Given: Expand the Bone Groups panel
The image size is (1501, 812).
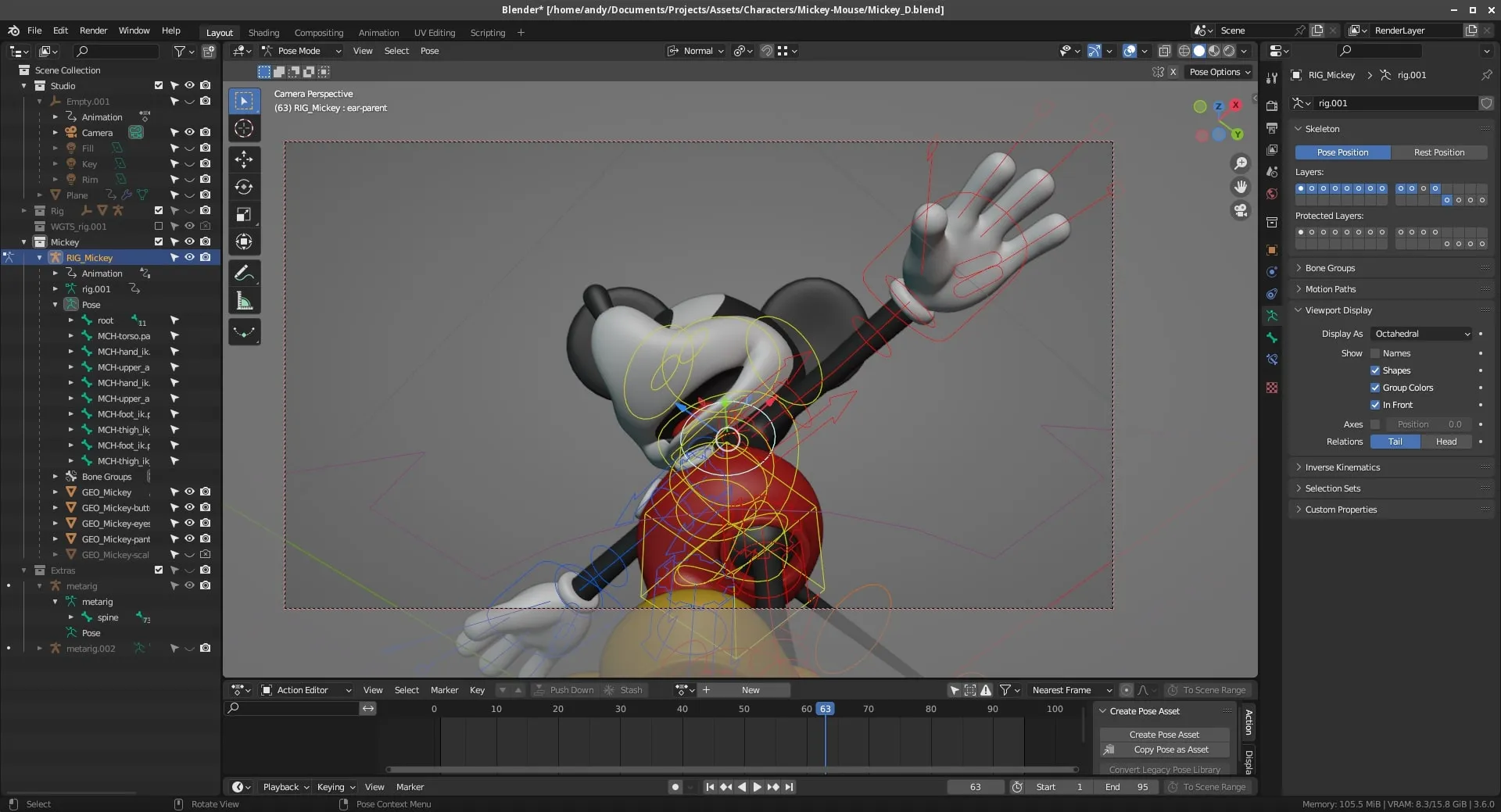Looking at the screenshot, I should 1329,268.
